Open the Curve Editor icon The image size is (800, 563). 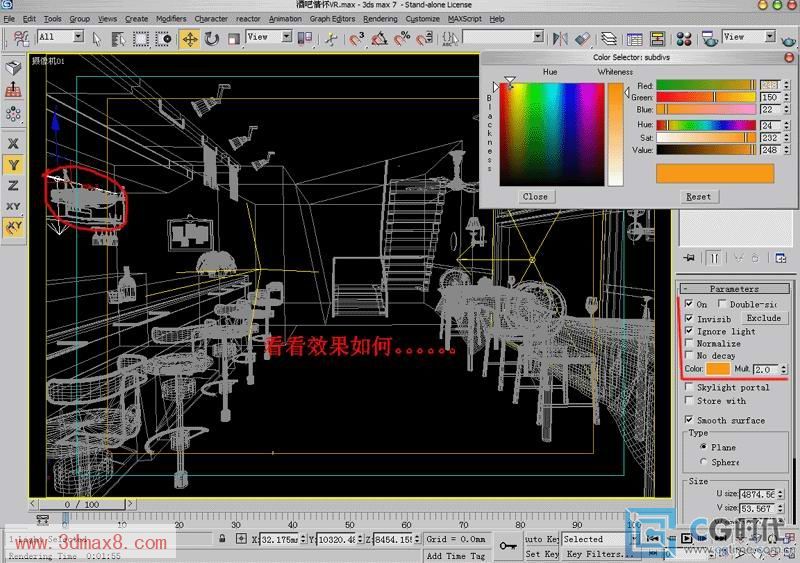(x=634, y=39)
